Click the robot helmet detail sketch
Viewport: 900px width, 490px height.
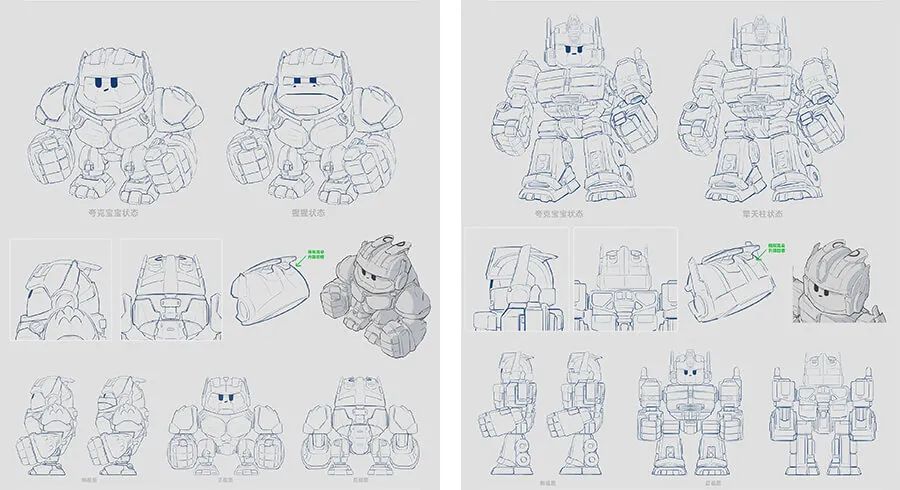(728, 283)
